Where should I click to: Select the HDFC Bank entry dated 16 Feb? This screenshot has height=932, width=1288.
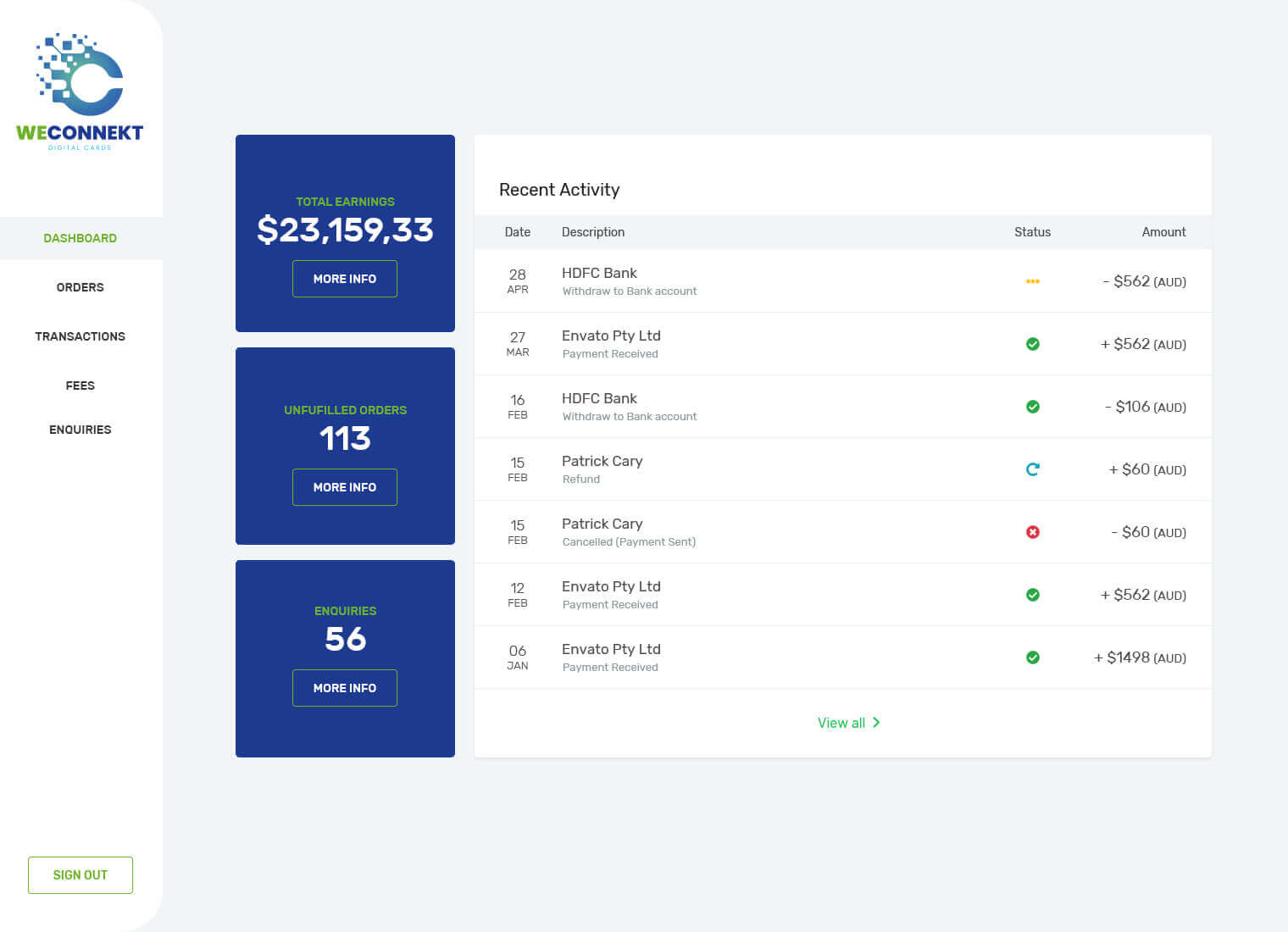tap(843, 407)
